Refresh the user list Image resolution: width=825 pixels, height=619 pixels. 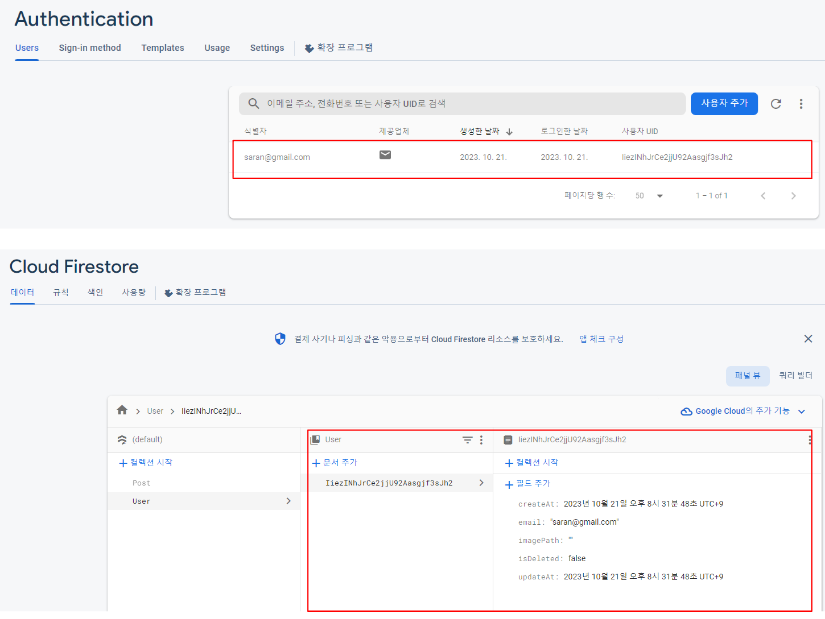tap(776, 104)
